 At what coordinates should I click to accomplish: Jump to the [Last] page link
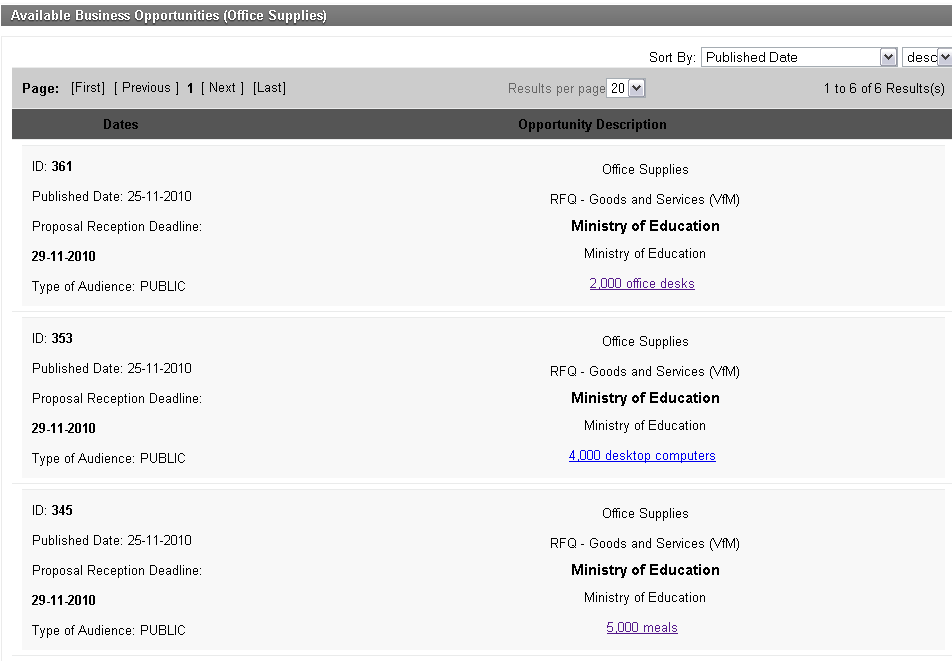click(x=269, y=88)
